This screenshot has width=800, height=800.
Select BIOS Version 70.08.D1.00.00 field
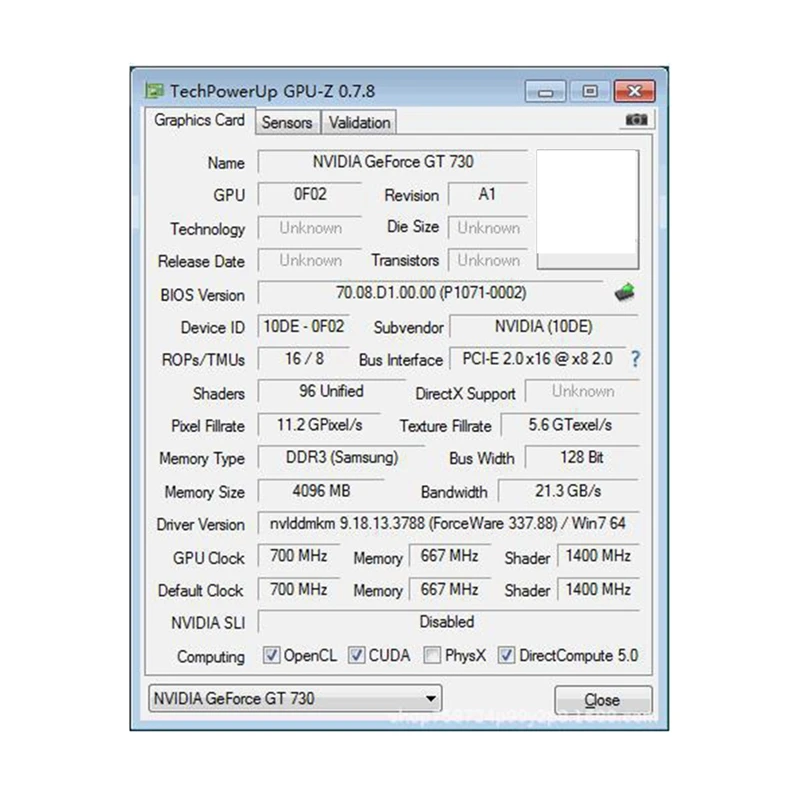coord(431,293)
